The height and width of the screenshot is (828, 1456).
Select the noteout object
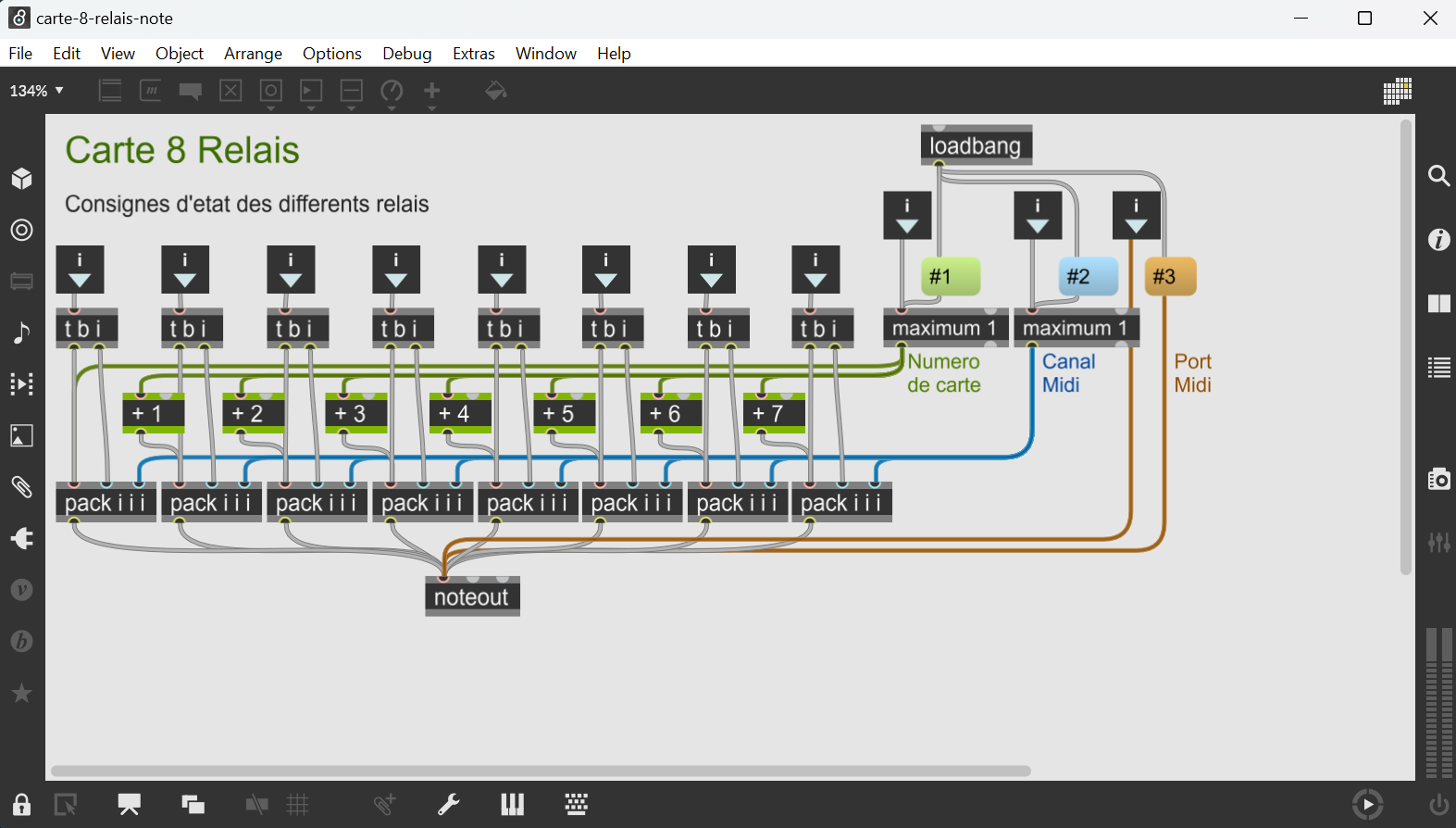pyautogui.click(x=472, y=596)
